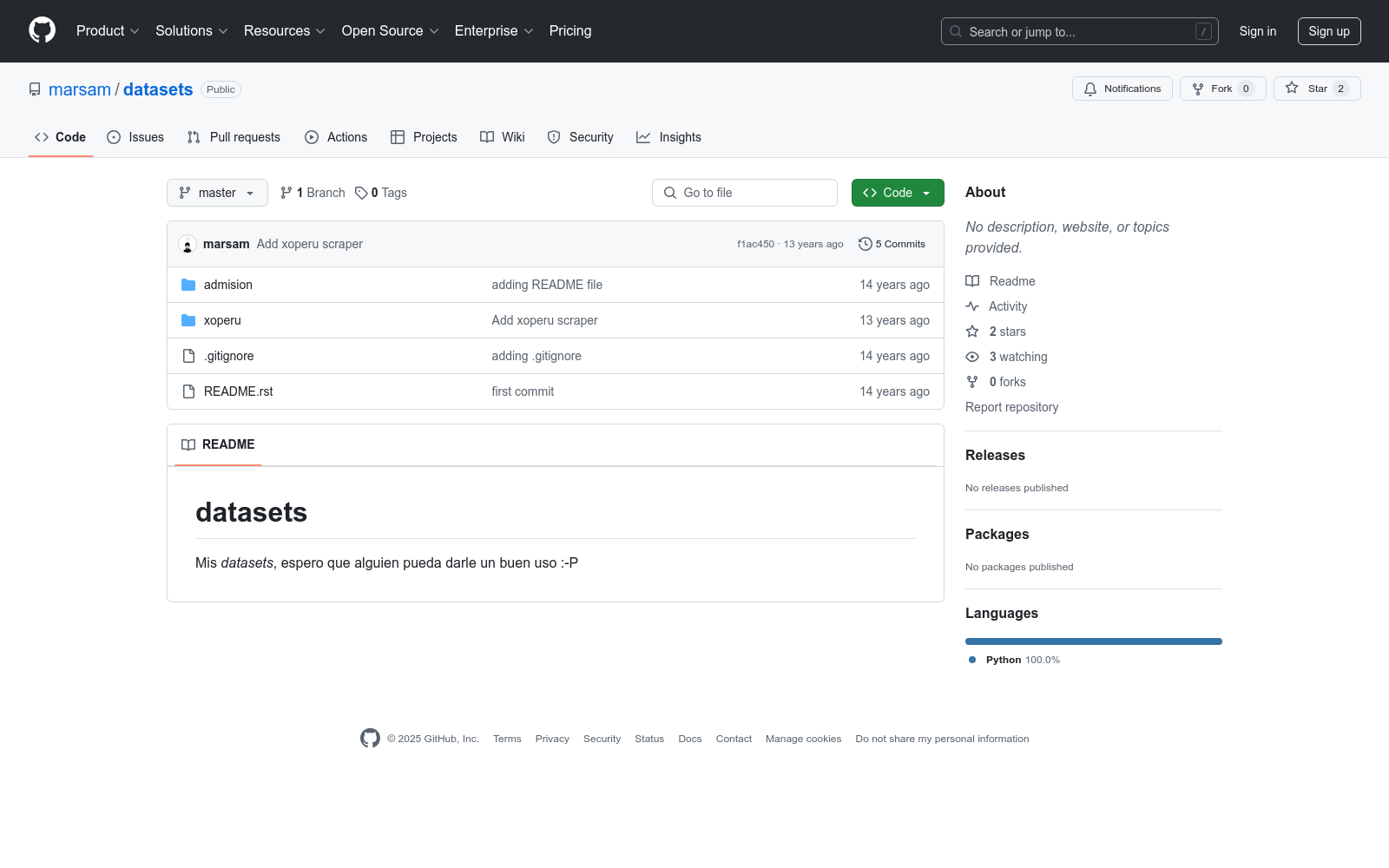Click the Python language bar
This screenshot has height=868, width=1389.
click(1094, 641)
